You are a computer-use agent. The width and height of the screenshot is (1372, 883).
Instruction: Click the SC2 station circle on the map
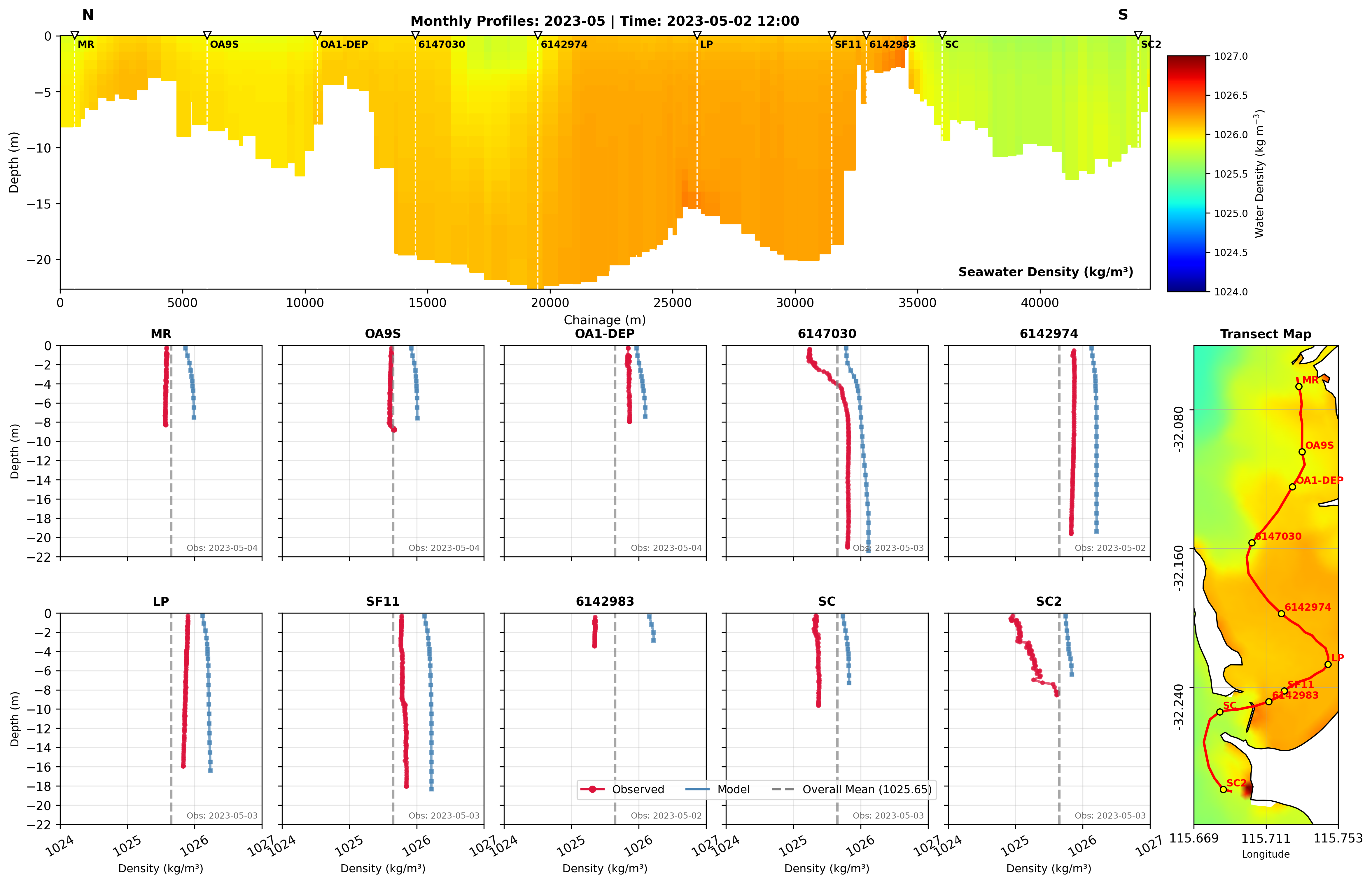(1224, 790)
